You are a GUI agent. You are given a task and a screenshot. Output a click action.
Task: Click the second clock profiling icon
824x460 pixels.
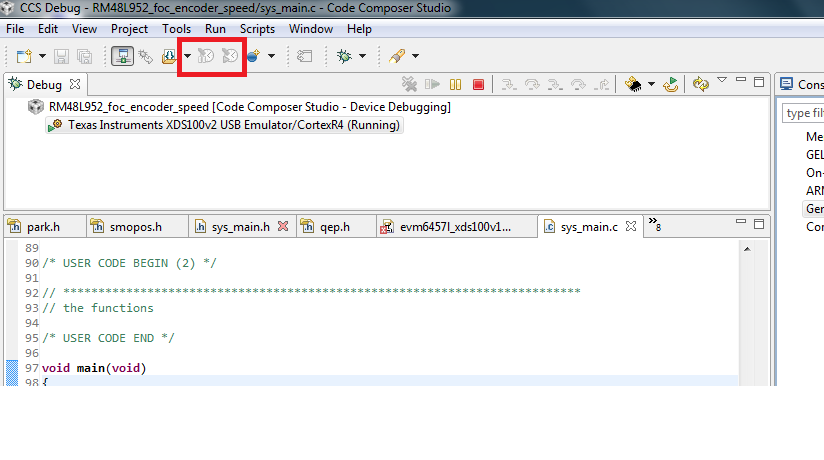[x=230, y=55]
